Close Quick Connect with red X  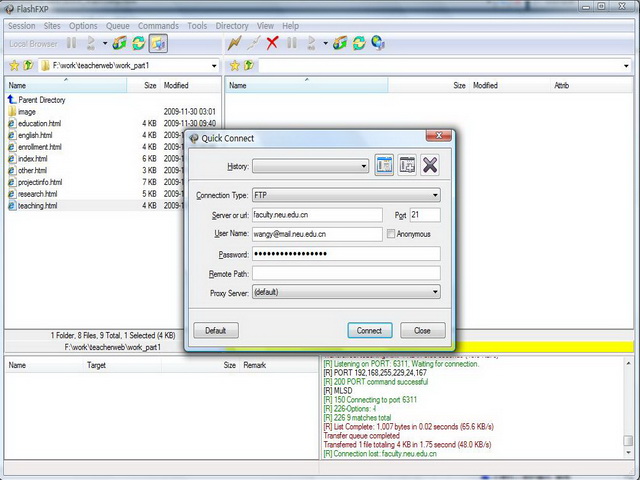point(439,135)
